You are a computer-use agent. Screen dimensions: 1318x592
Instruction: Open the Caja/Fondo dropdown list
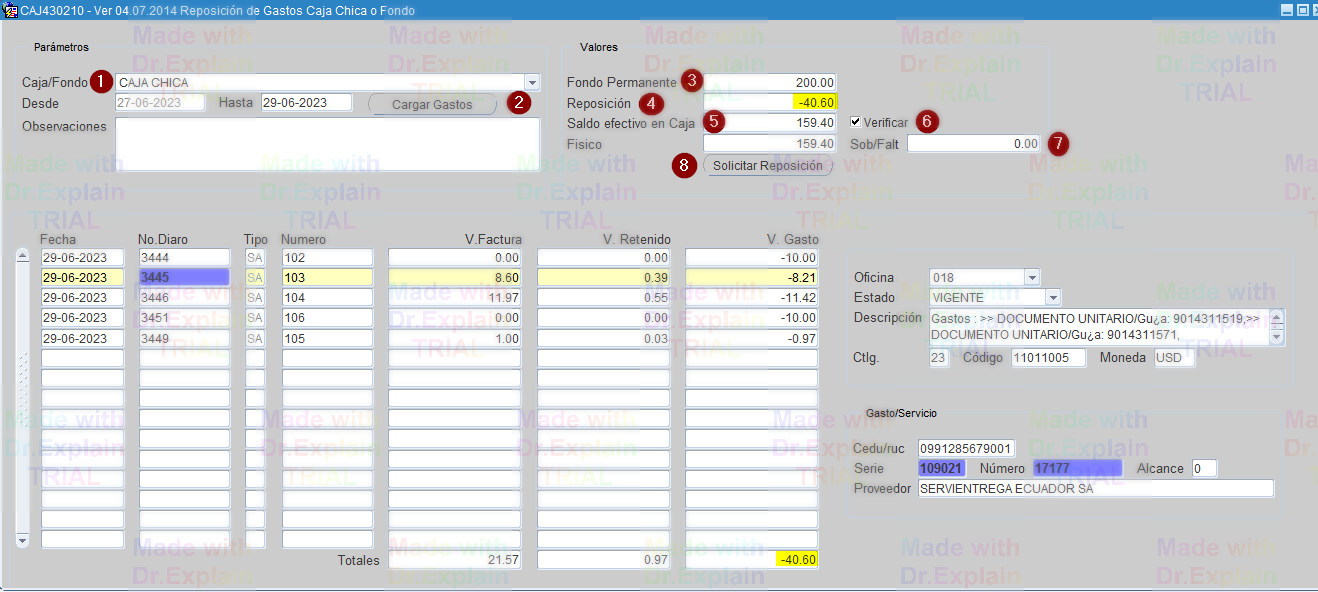click(532, 82)
